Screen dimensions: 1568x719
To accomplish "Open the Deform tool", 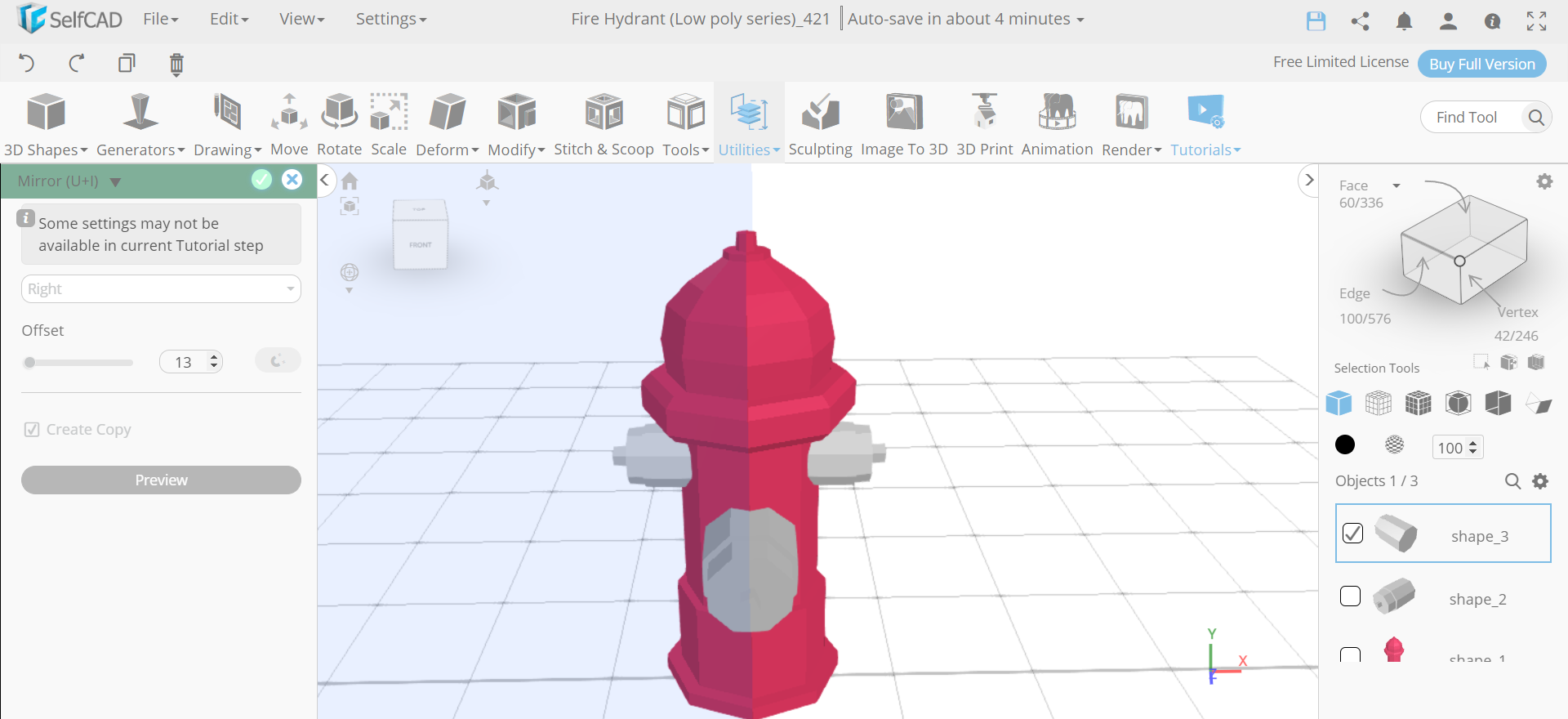I will [x=448, y=124].
